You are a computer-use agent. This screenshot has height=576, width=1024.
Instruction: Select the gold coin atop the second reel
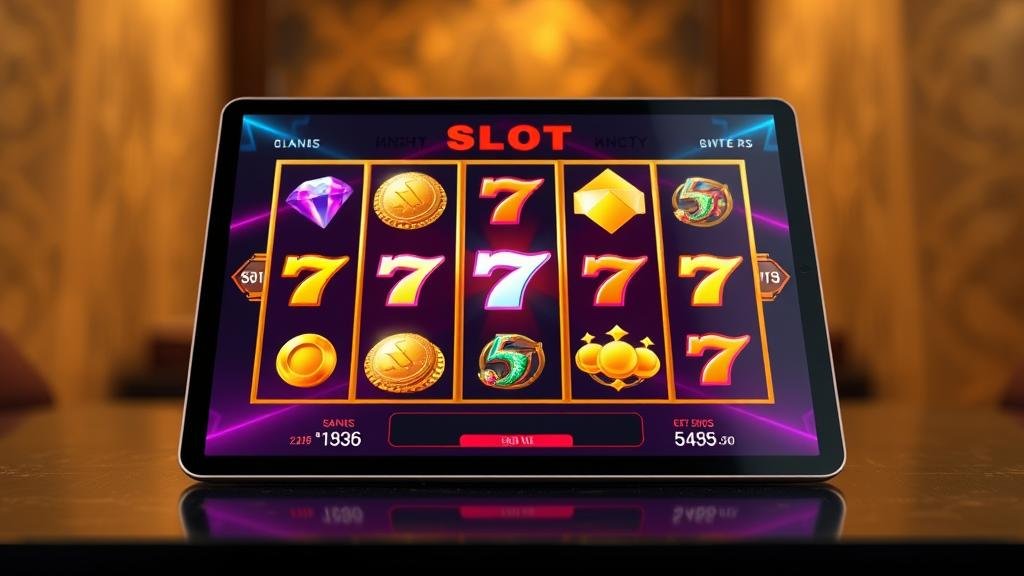tap(410, 200)
